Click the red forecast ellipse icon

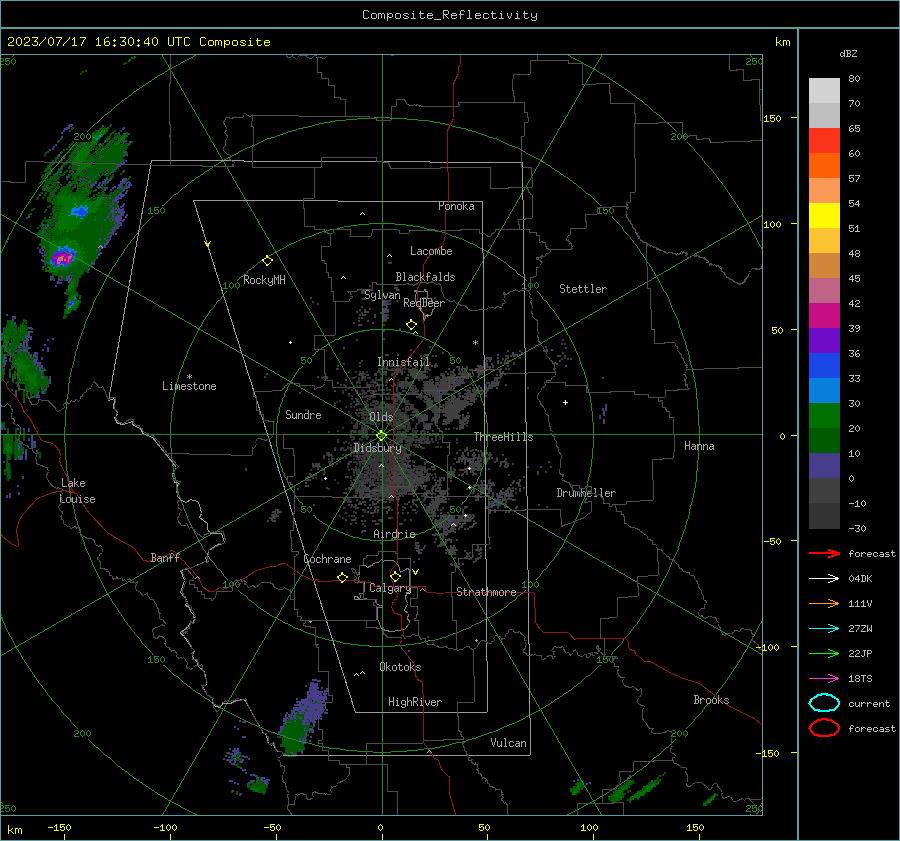(824, 728)
